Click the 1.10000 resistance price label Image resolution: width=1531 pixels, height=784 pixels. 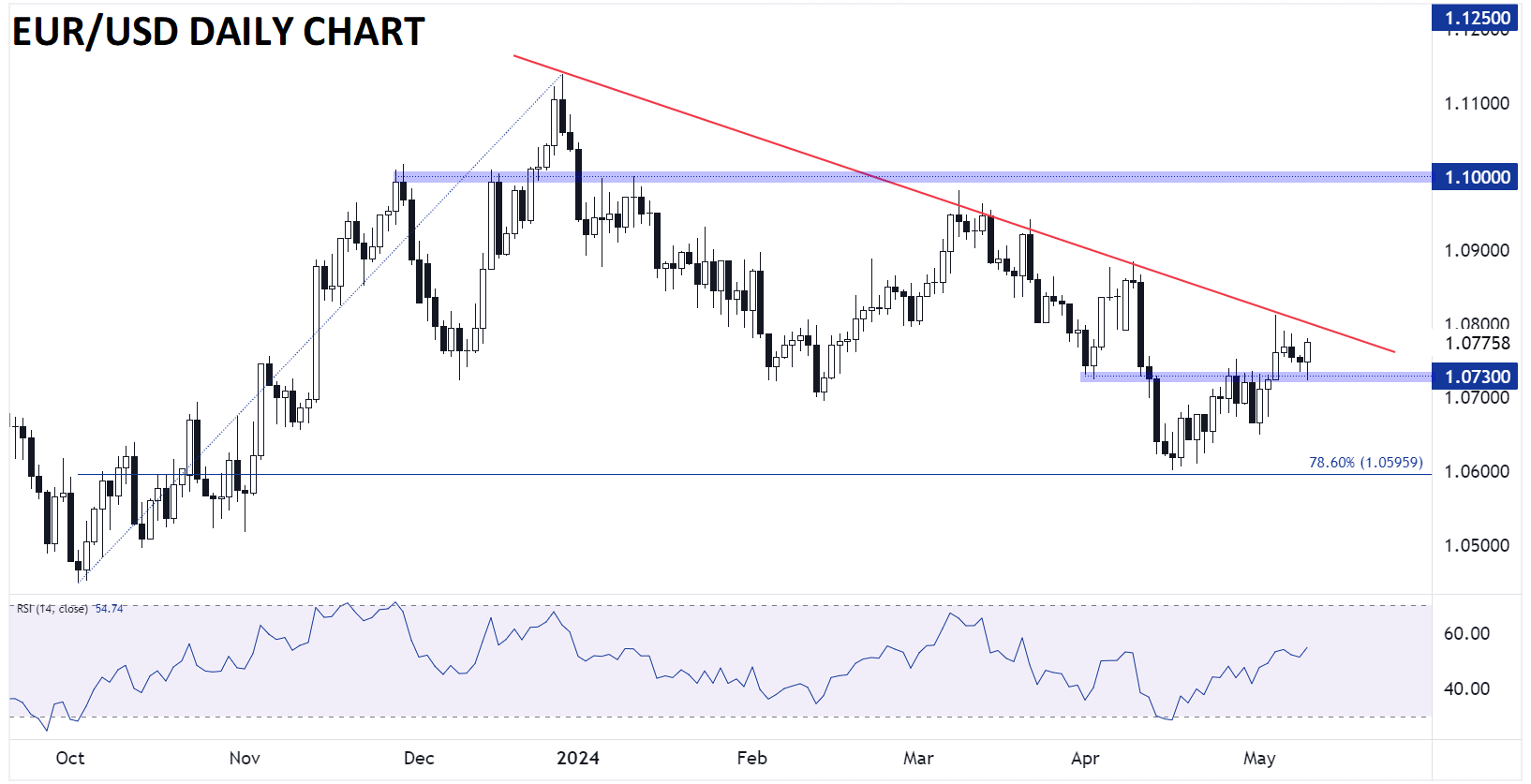click(1475, 177)
